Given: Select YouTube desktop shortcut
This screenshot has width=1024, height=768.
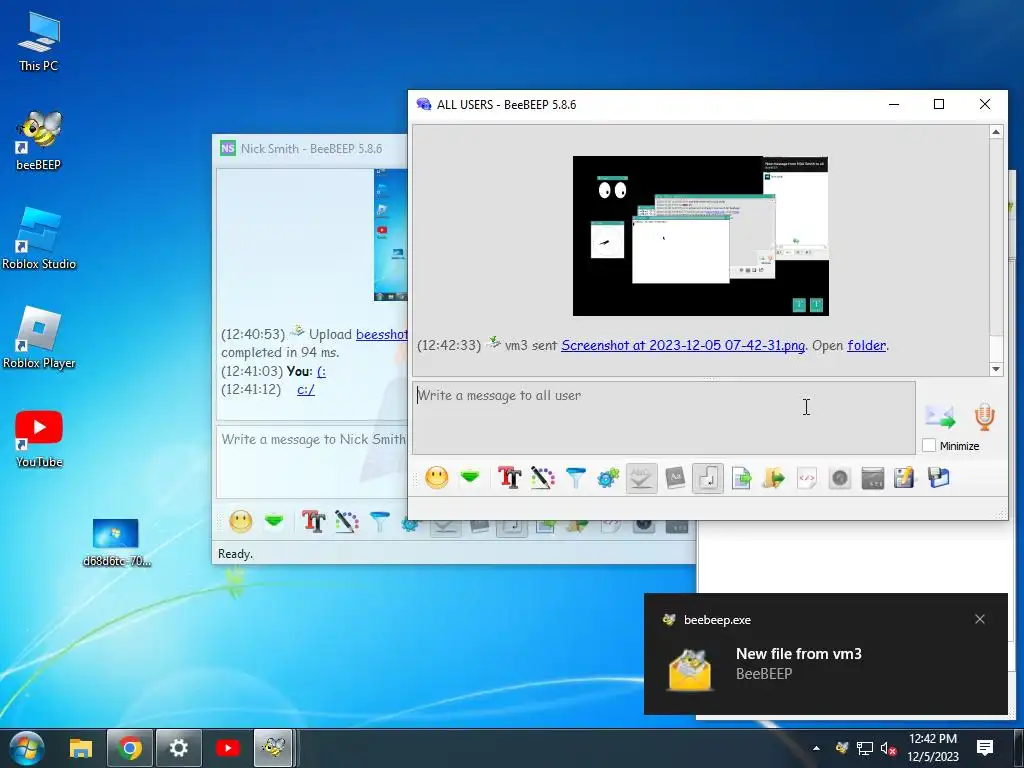Looking at the screenshot, I should [x=39, y=439].
